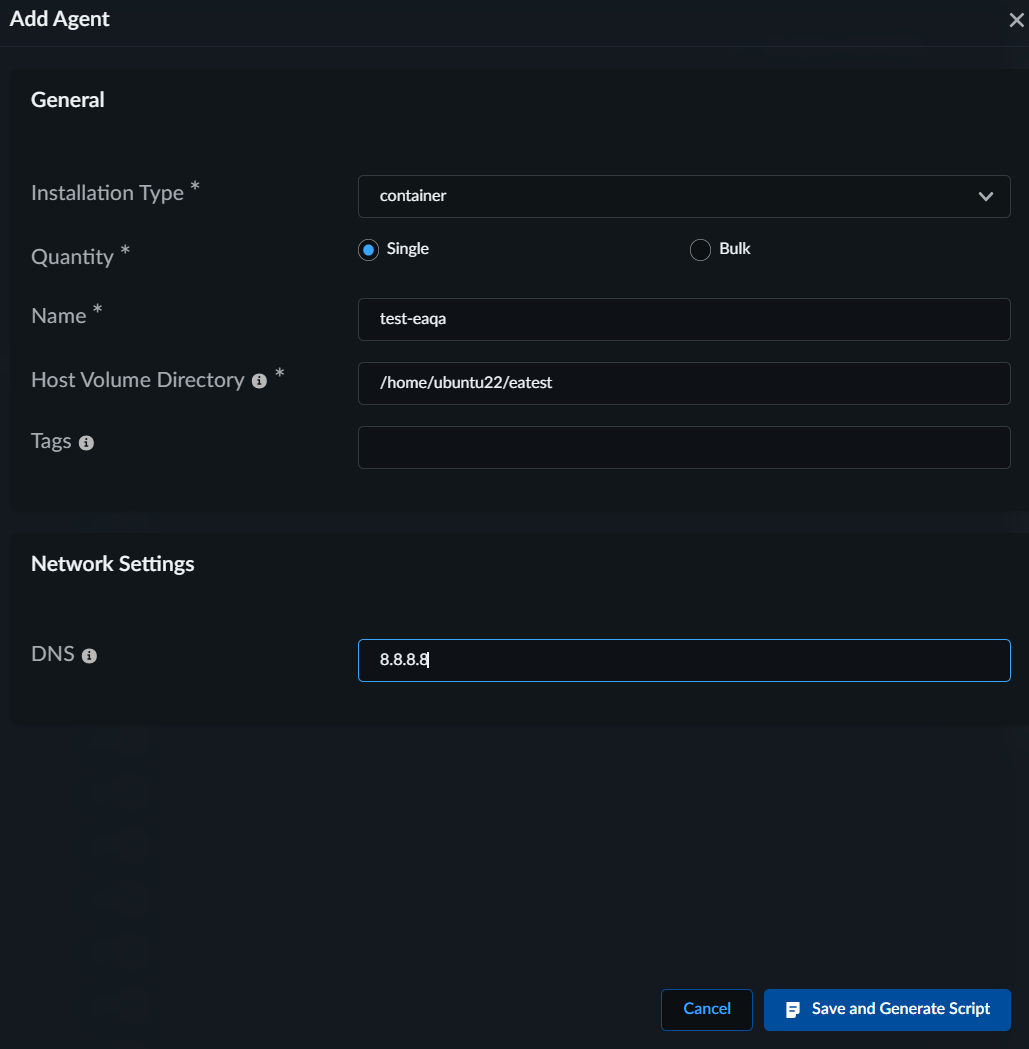The height and width of the screenshot is (1049, 1029).
Task: Click the script icon on Save button
Action: 793,1010
